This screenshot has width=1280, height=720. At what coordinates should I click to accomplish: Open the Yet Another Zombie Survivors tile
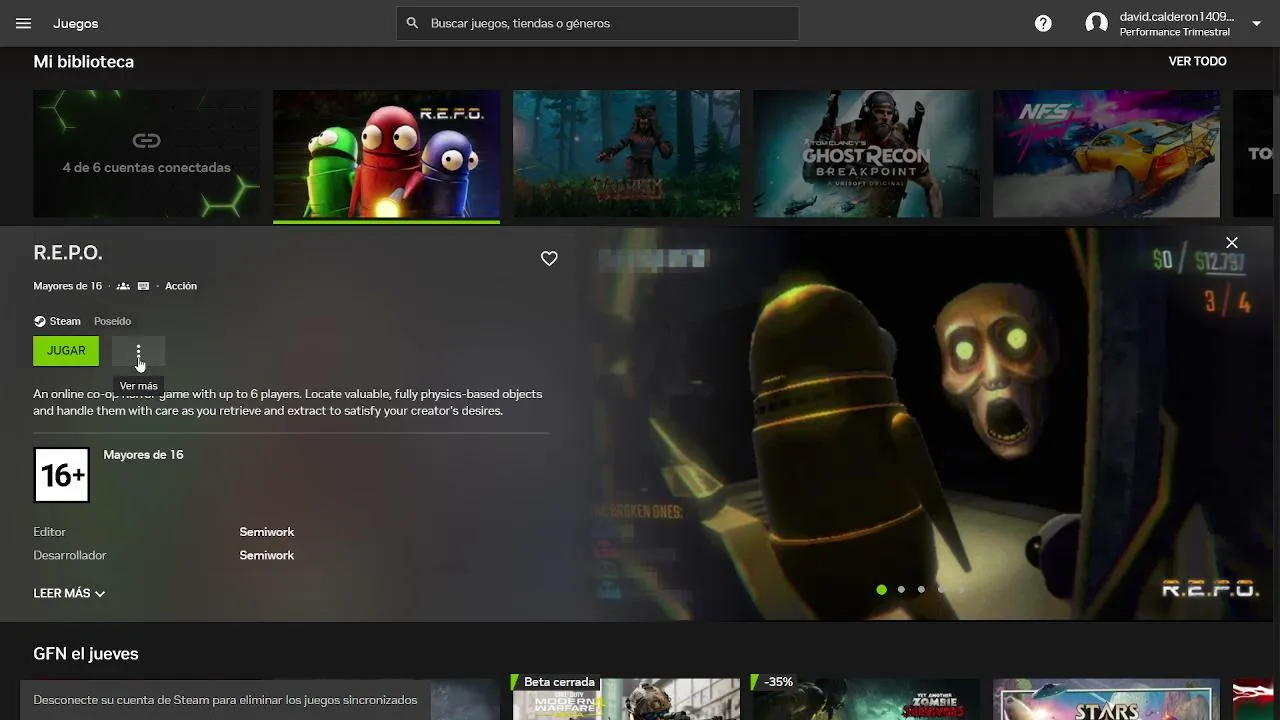point(867,699)
